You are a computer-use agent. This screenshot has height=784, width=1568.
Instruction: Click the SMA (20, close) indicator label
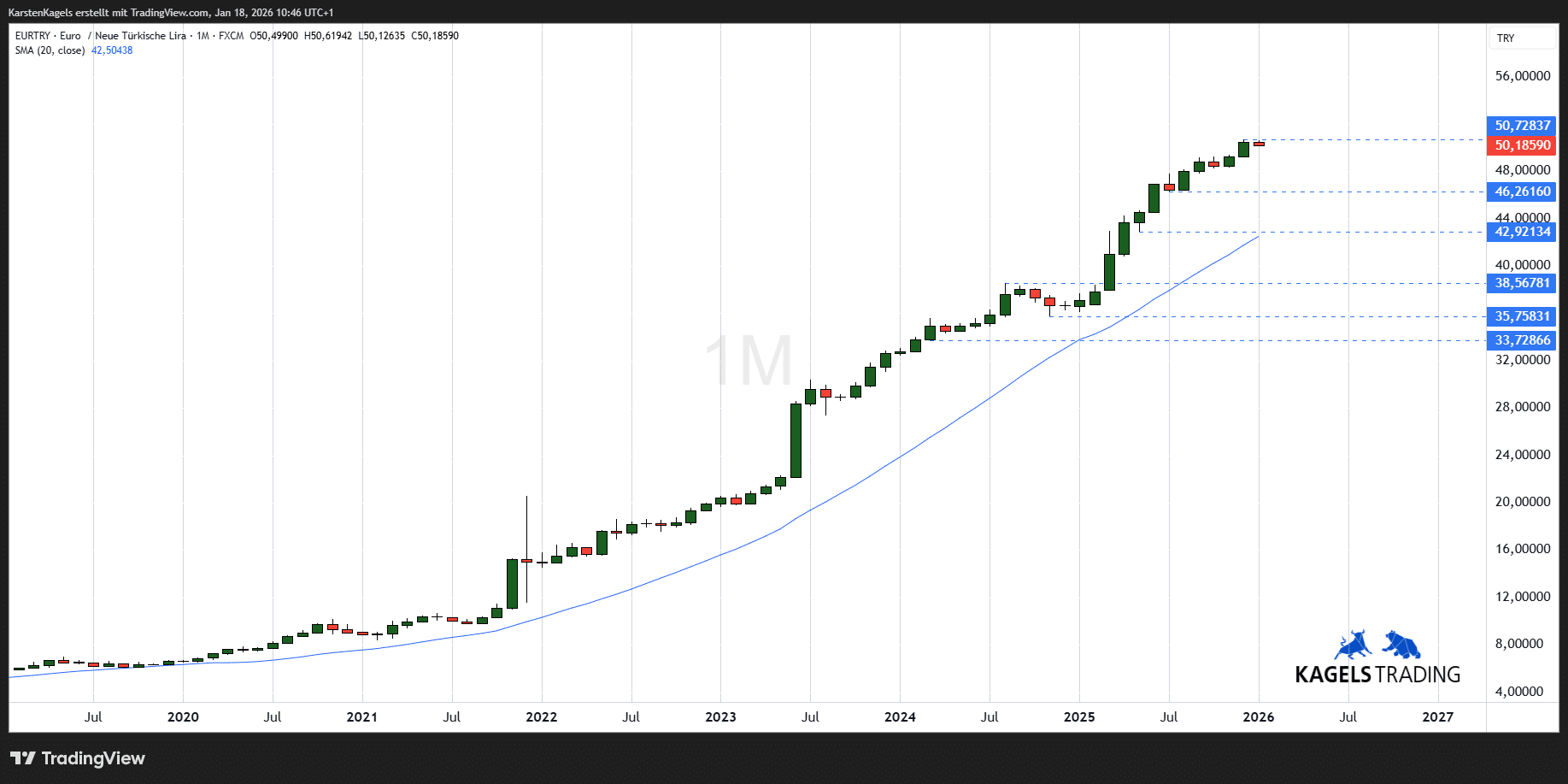click(x=50, y=50)
